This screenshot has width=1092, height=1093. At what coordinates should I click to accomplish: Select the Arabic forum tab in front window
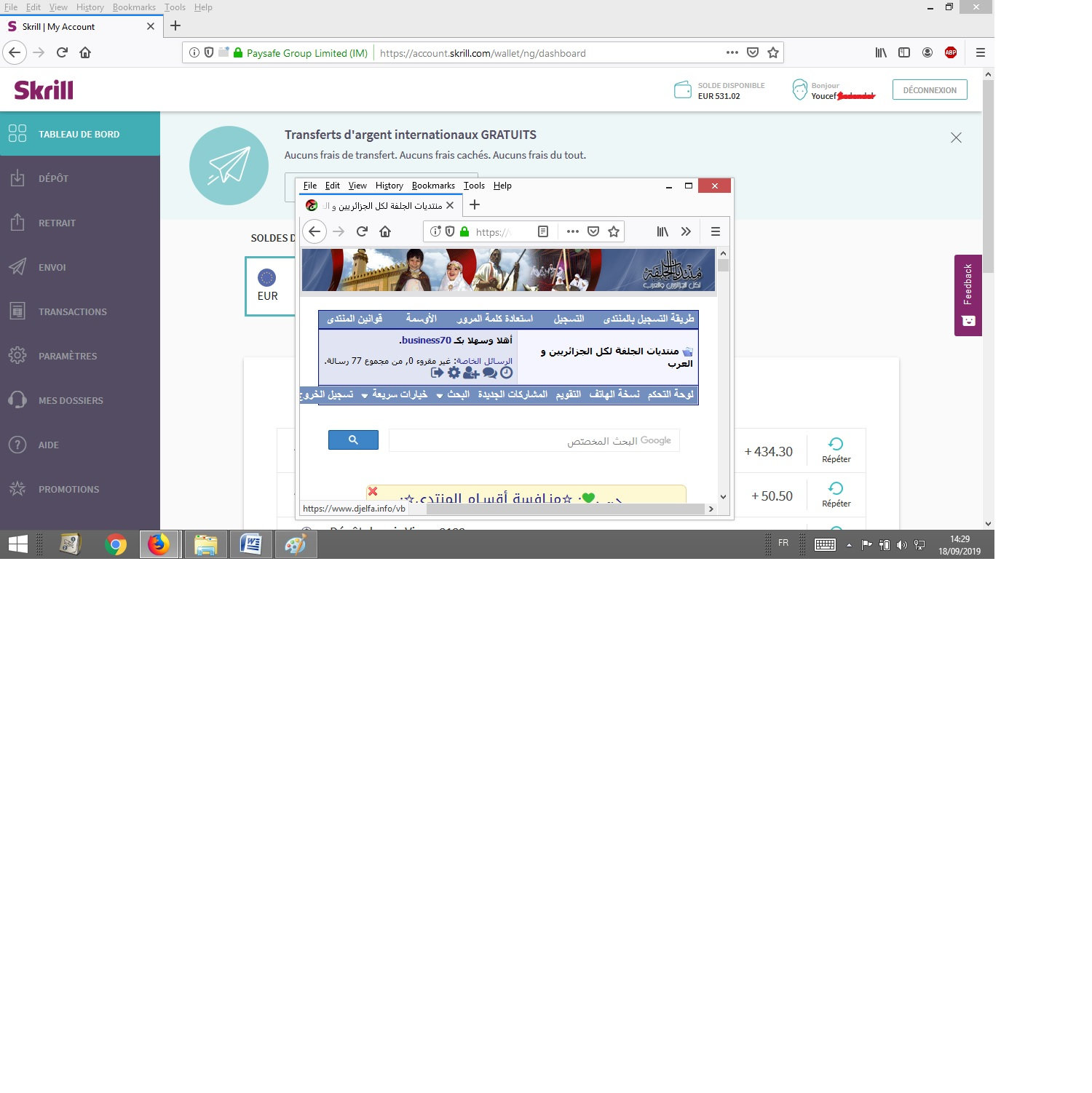[380, 205]
